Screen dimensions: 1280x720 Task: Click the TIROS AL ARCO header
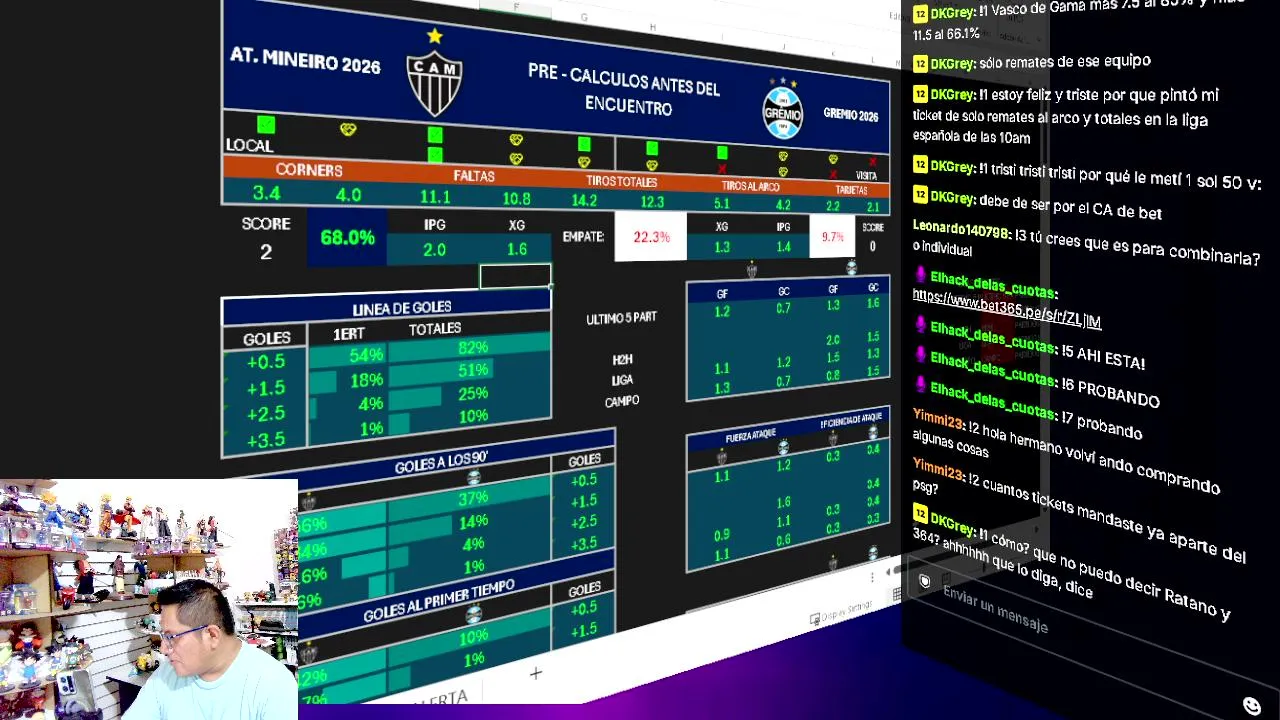(751, 186)
